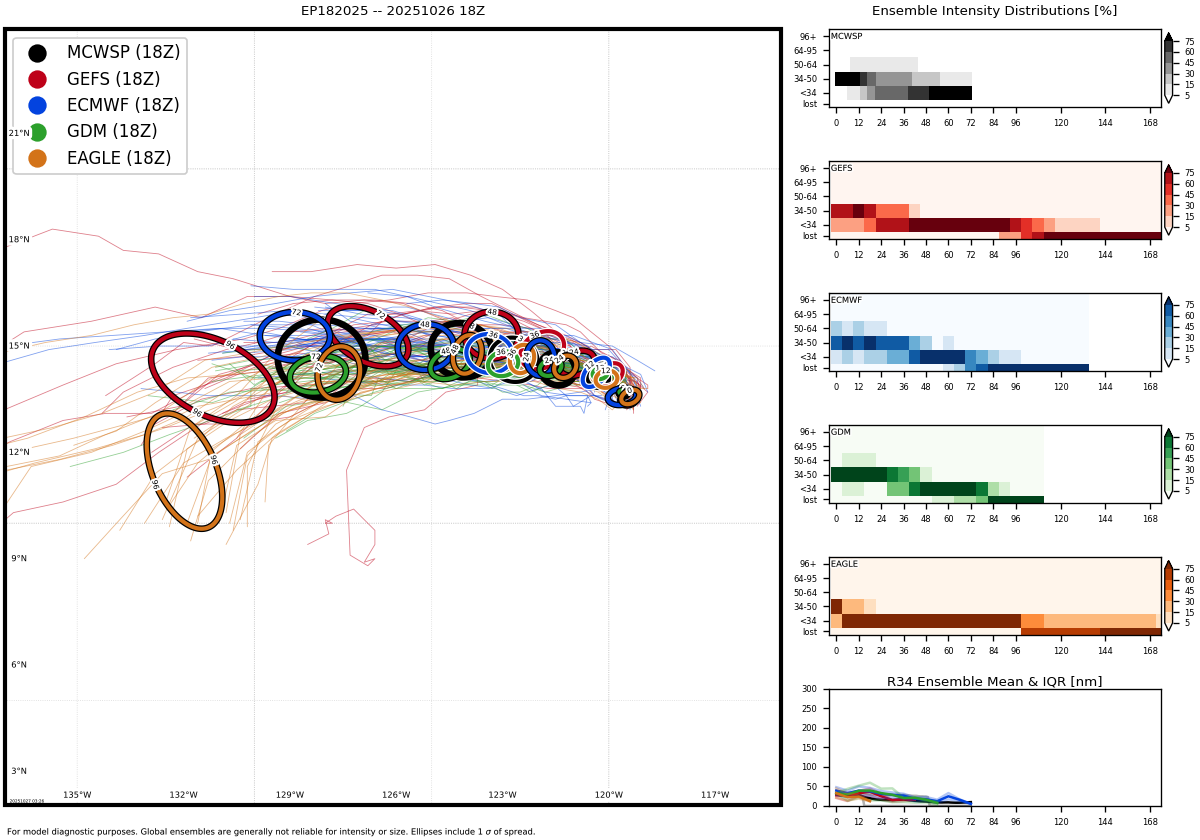The image size is (1200, 840).
Task: Click the Ensemble Intensity Distributions [%] heading
Action: [x=994, y=11]
